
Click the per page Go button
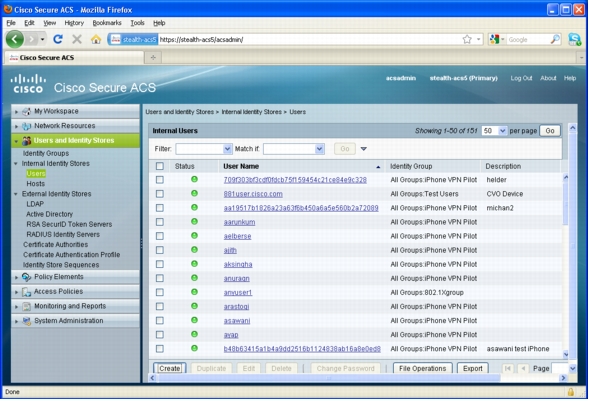click(x=550, y=131)
